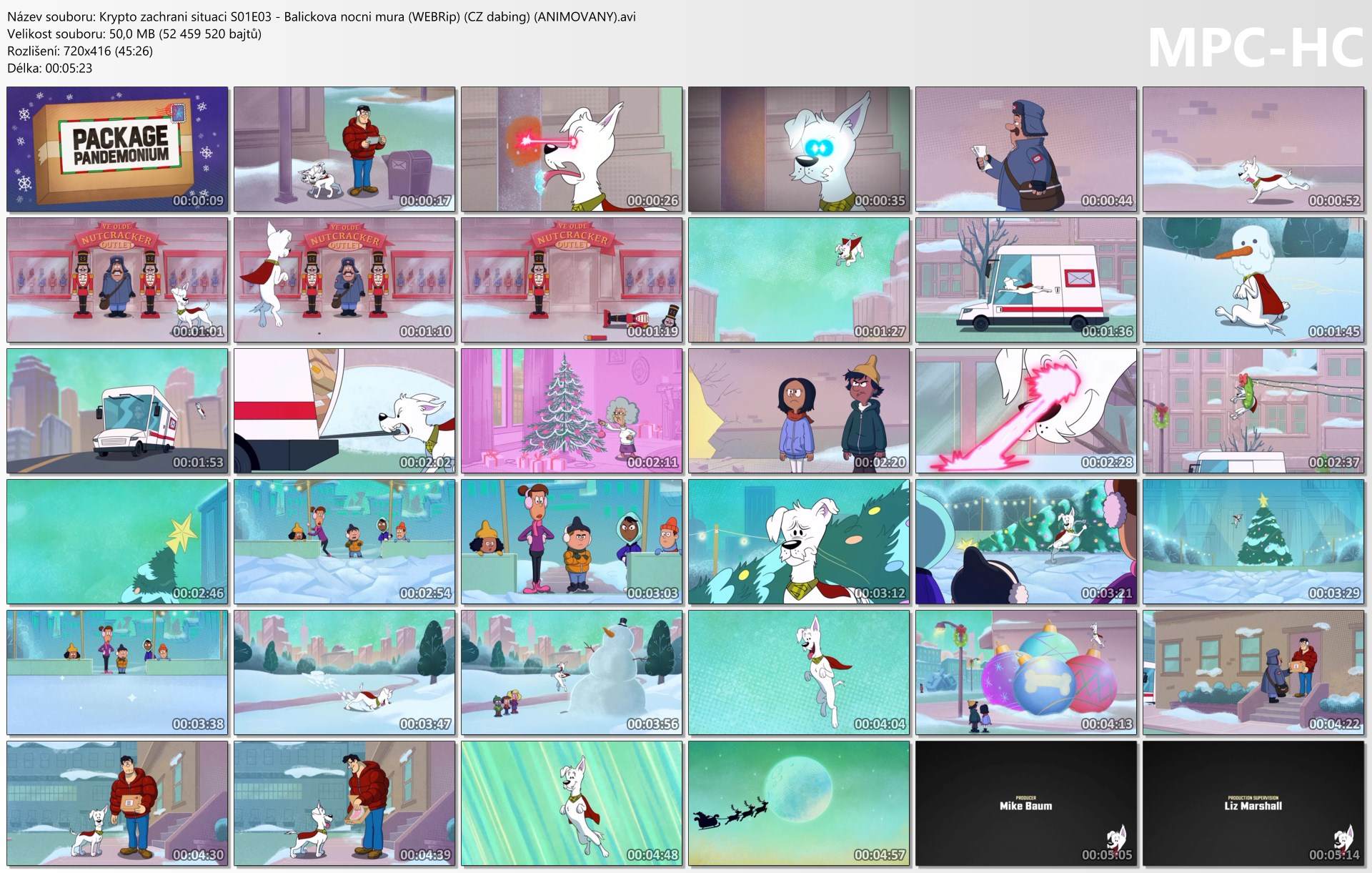Select the Package Pandemonium title card thumbnail

(x=117, y=149)
